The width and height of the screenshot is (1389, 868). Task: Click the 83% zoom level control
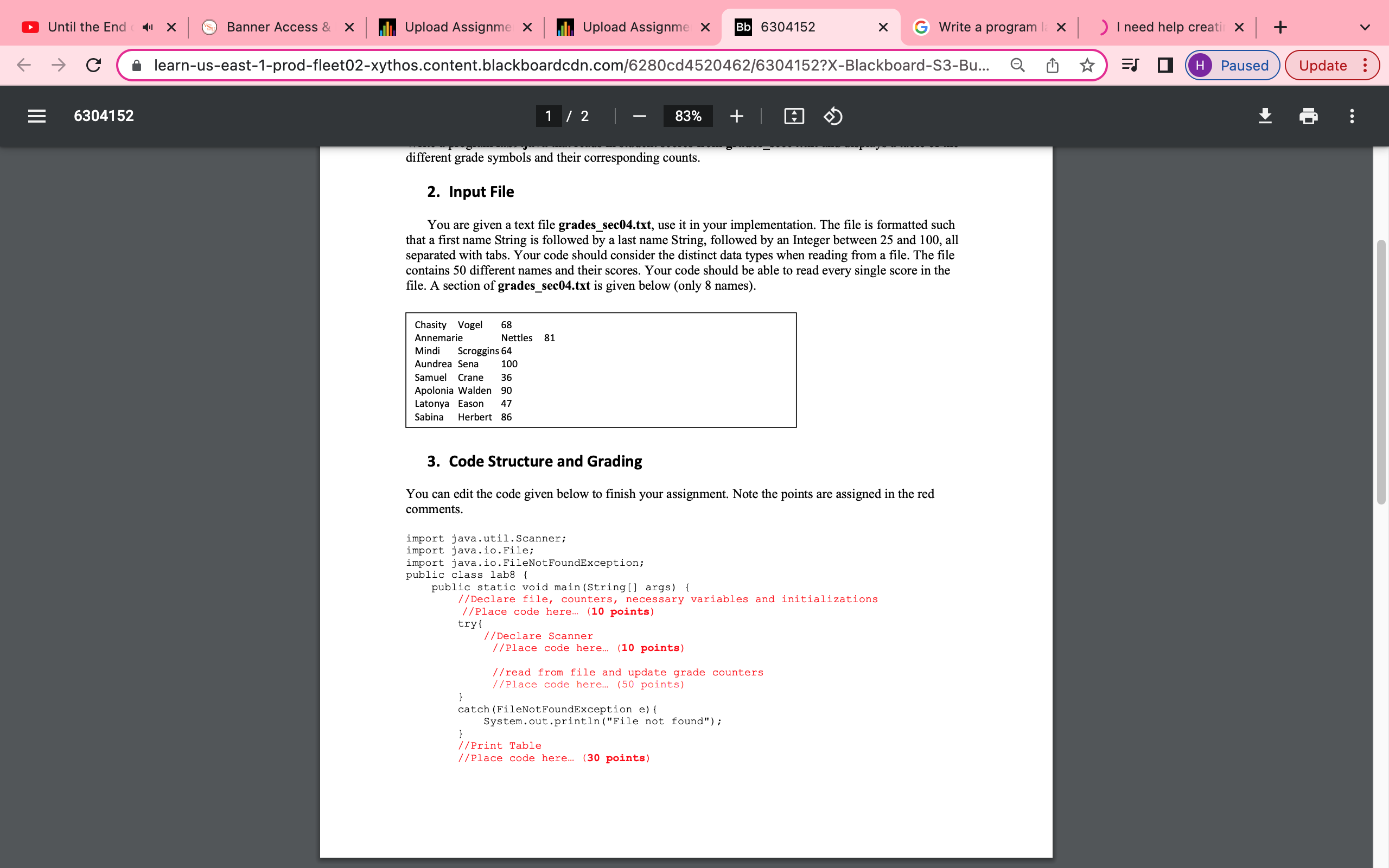click(687, 116)
